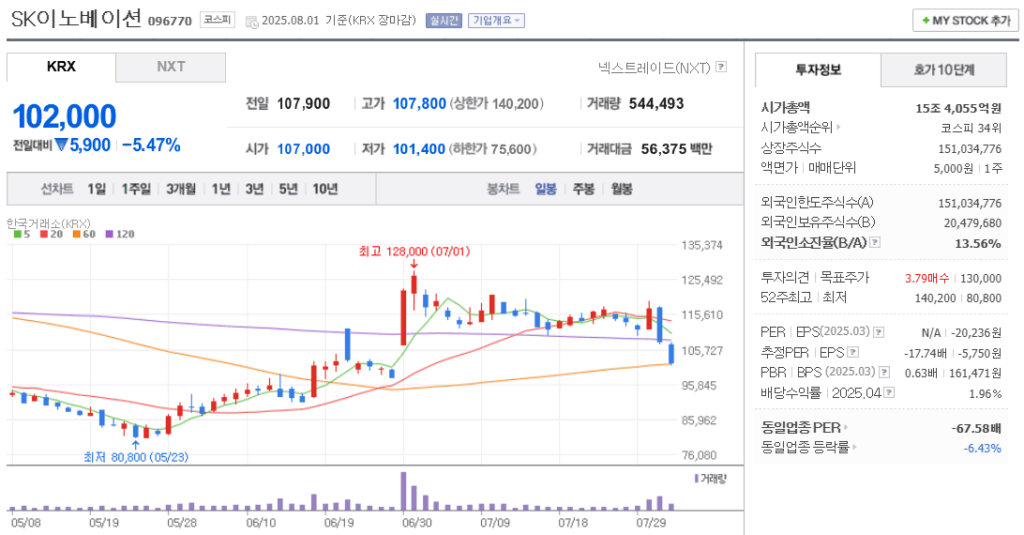Click the red 20-day moving average swatch

(43, 234)
